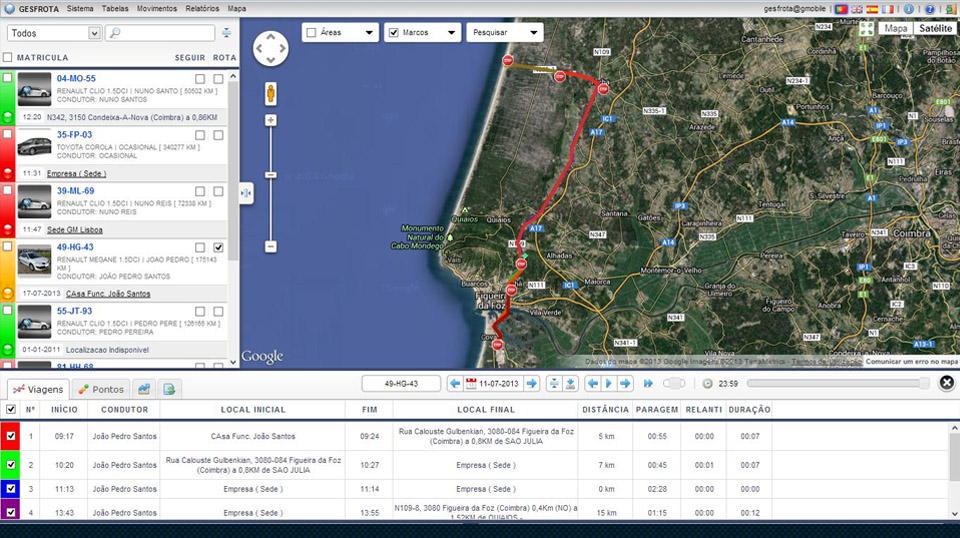Open the help question mark icon
The width and height of the screenshot is (960, 538).
tap(930, 9)
